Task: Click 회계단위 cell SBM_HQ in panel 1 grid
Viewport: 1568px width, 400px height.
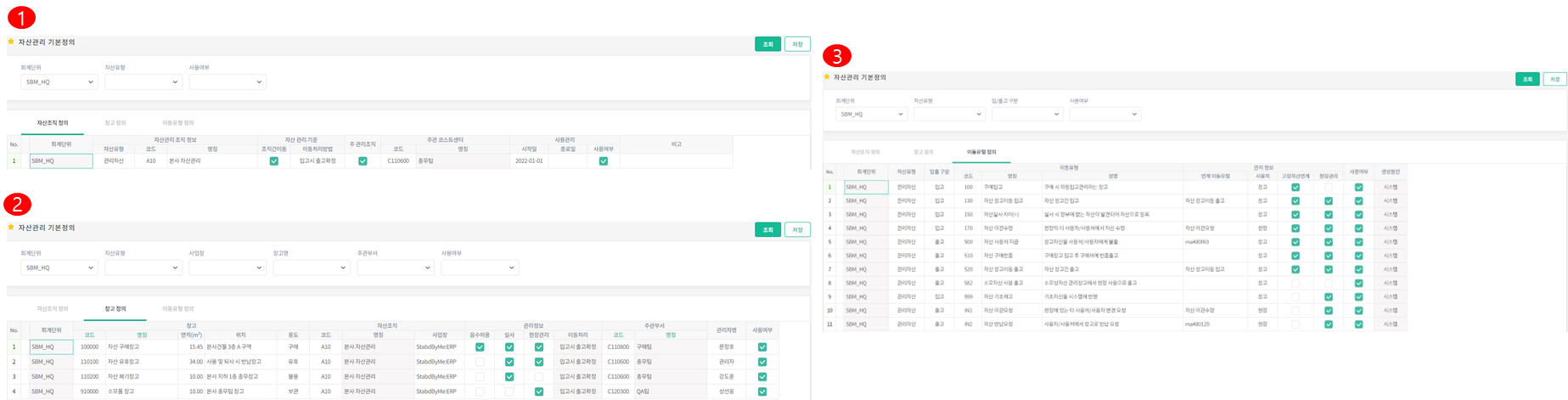Action: click(61, 161)
